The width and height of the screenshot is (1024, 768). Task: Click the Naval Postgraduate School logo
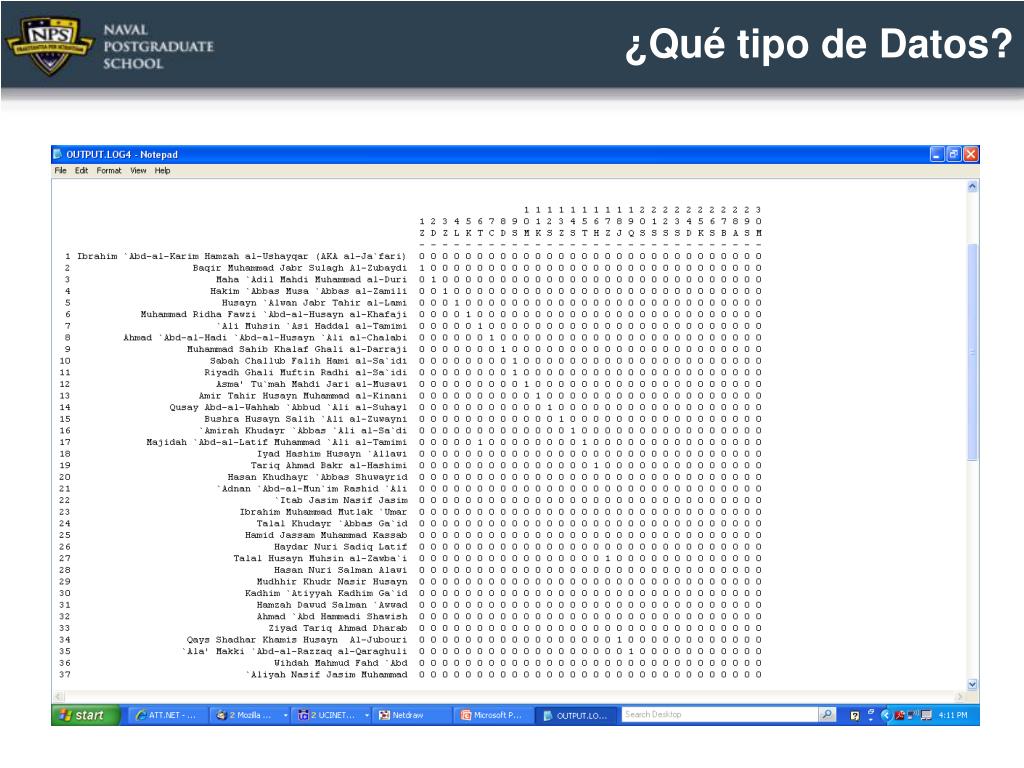(111, 45)
